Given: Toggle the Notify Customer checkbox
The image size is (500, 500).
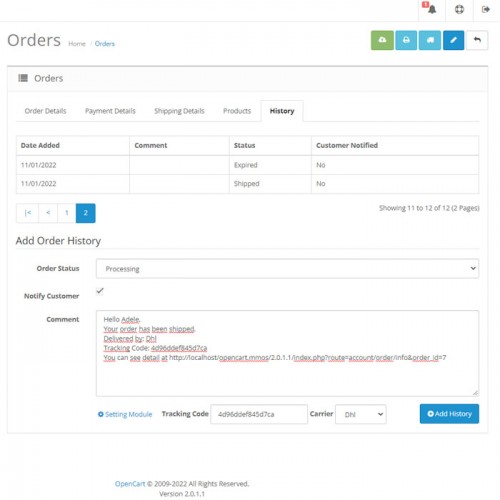Looking at the screenshot, I should pos(100,291).
